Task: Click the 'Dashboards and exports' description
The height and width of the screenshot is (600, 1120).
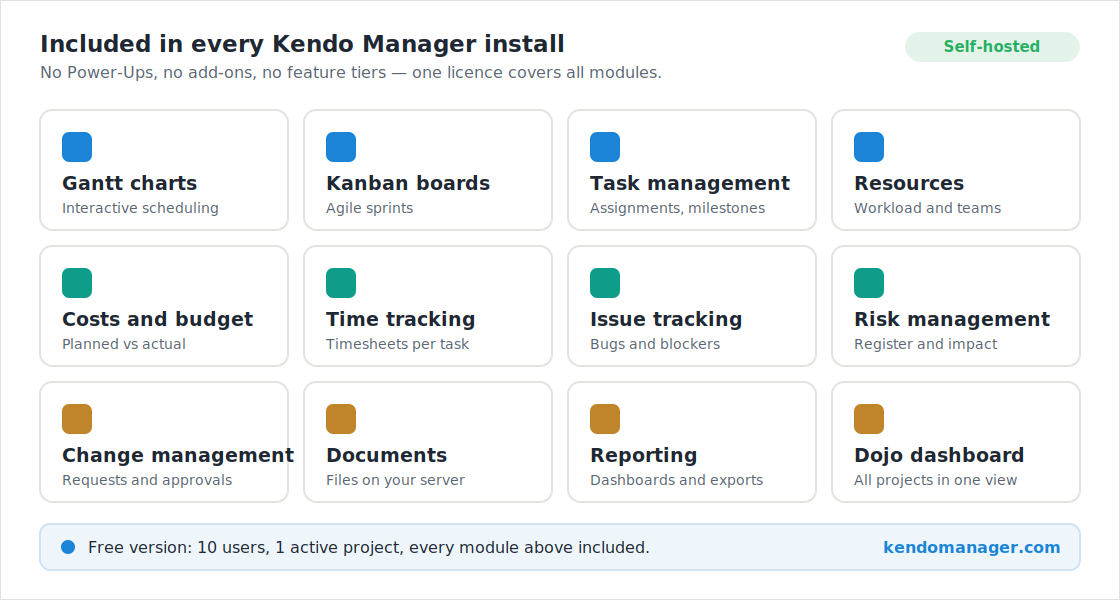Action: pos(676,480)
